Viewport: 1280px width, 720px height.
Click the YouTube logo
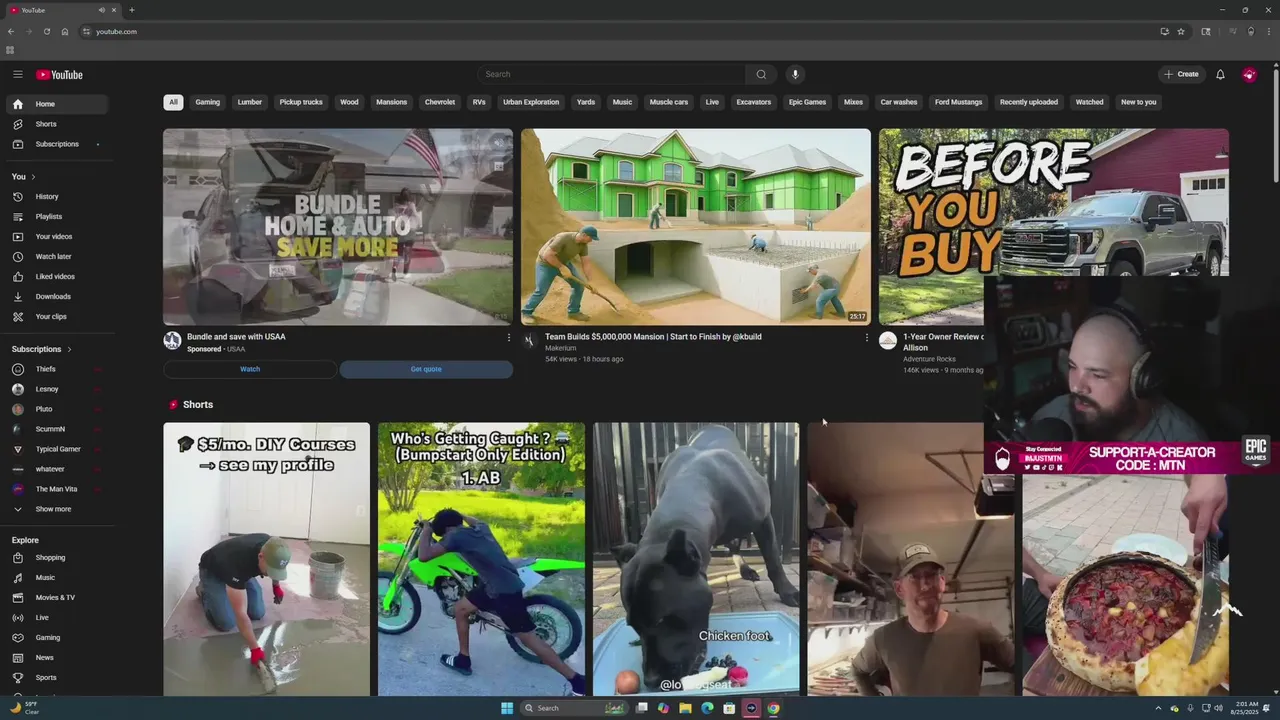(59, 75)
